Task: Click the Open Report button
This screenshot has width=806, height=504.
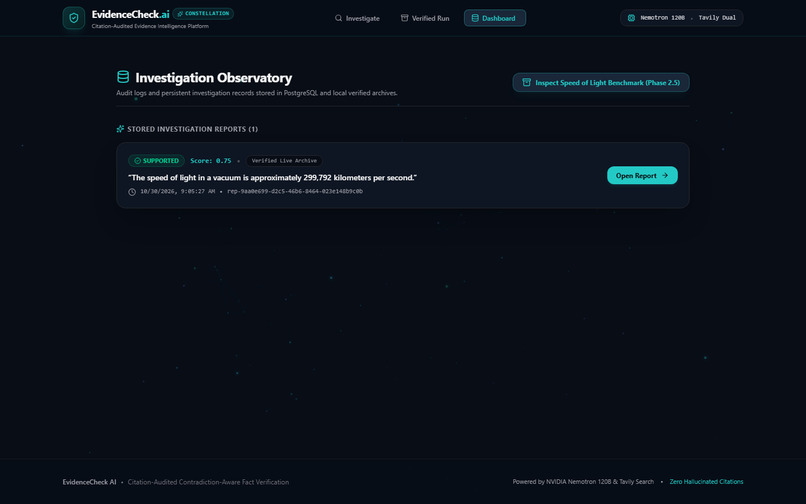Action: pyautogui.click(x=642, y=175)
